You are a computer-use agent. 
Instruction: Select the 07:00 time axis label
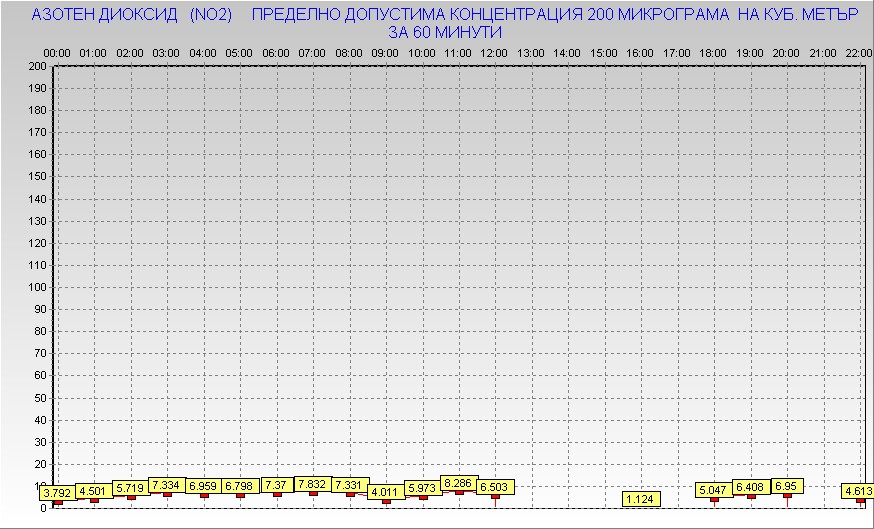(x=312, y=52)
